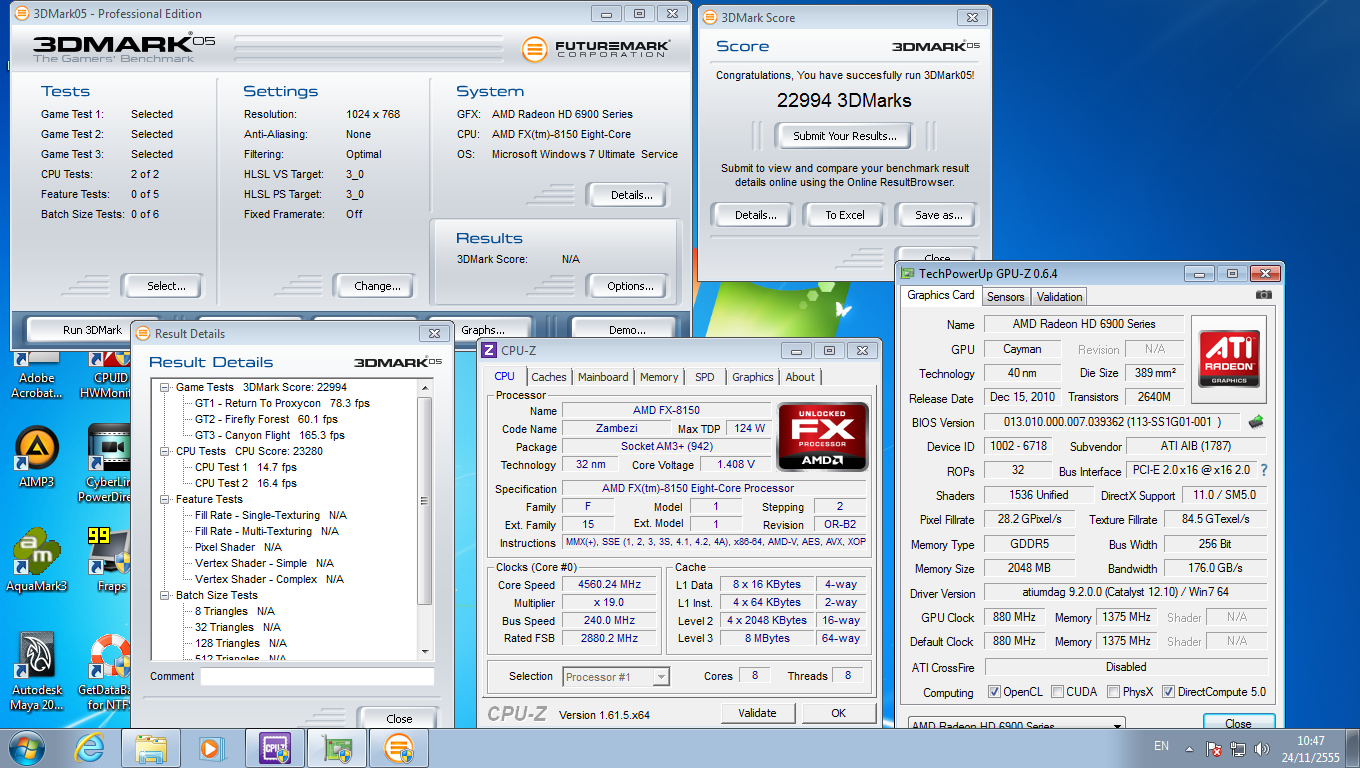Switch to GPU-Z via taskbar icon
This screenshot has width=1360, height=768.
coord(336,747)
